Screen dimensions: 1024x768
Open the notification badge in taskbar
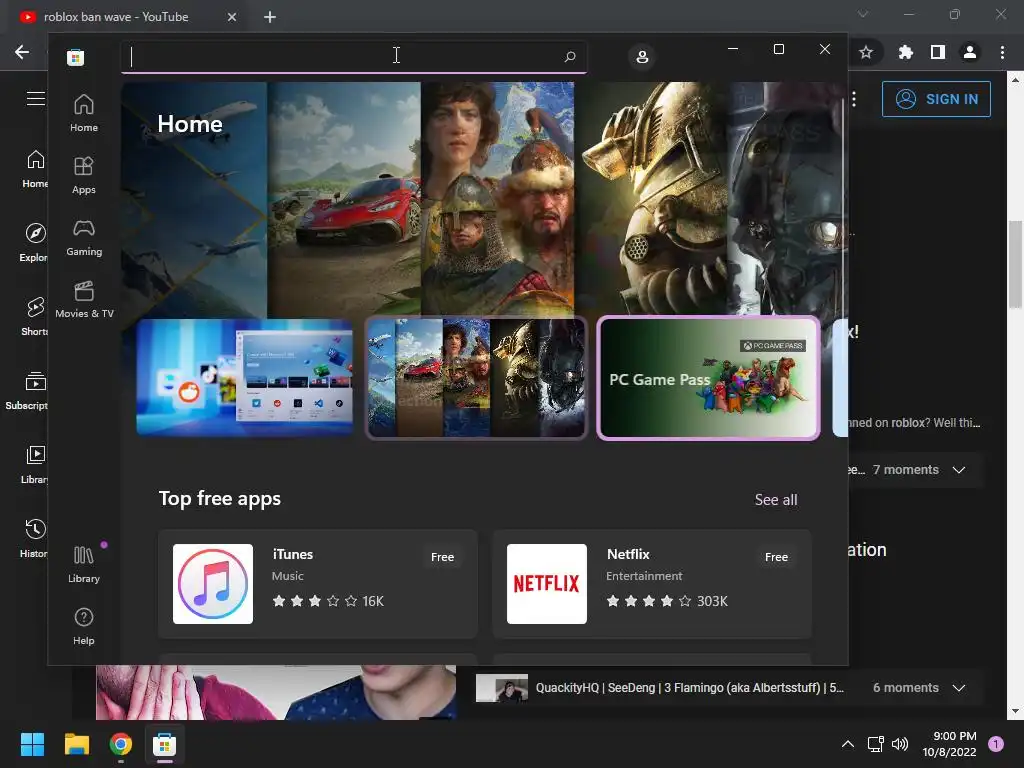[996, 744]
